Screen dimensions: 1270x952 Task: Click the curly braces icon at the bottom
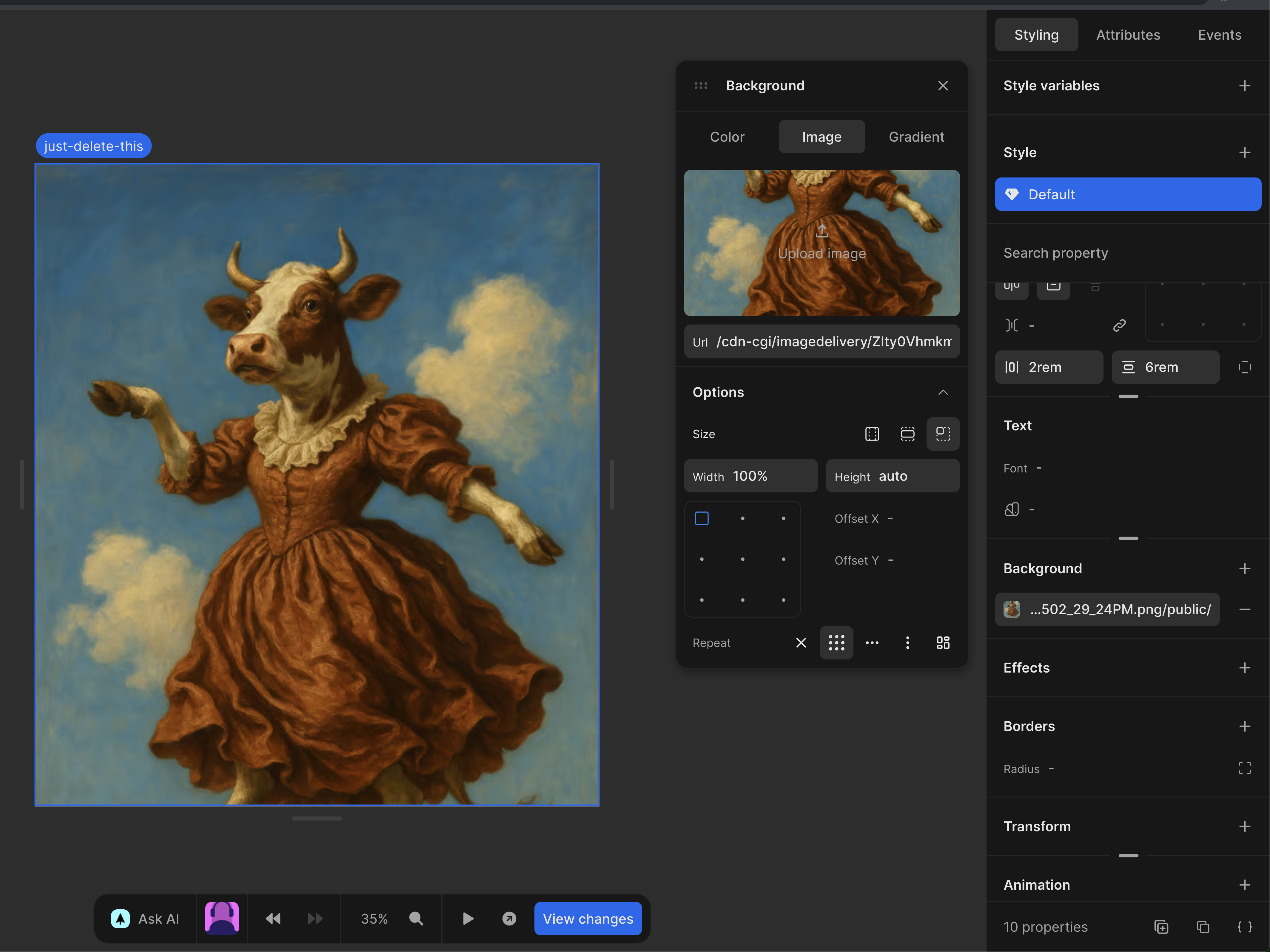click(x=1244, y=927)
